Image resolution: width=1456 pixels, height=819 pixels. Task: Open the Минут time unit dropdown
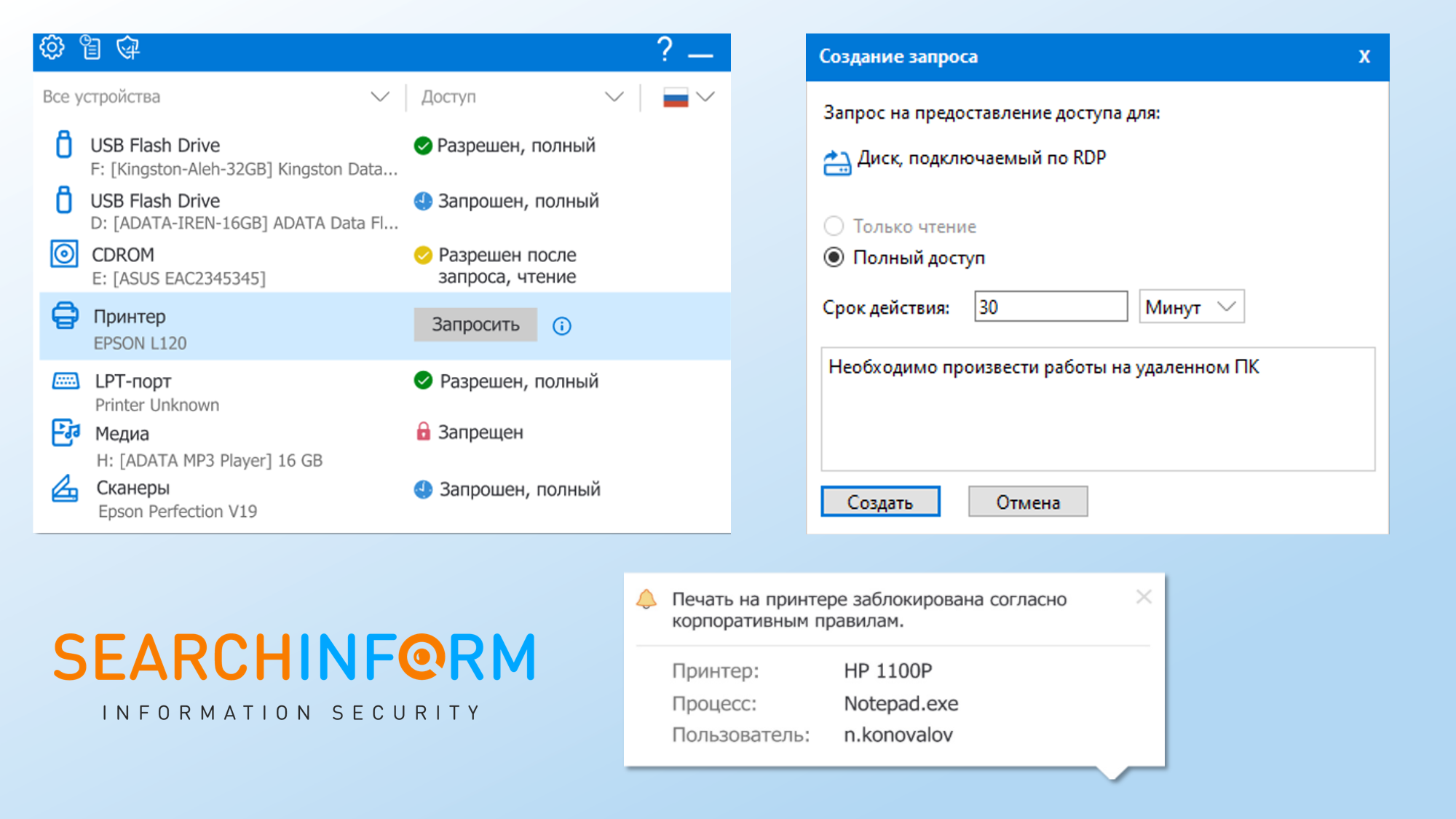[x=1191, y=307]
